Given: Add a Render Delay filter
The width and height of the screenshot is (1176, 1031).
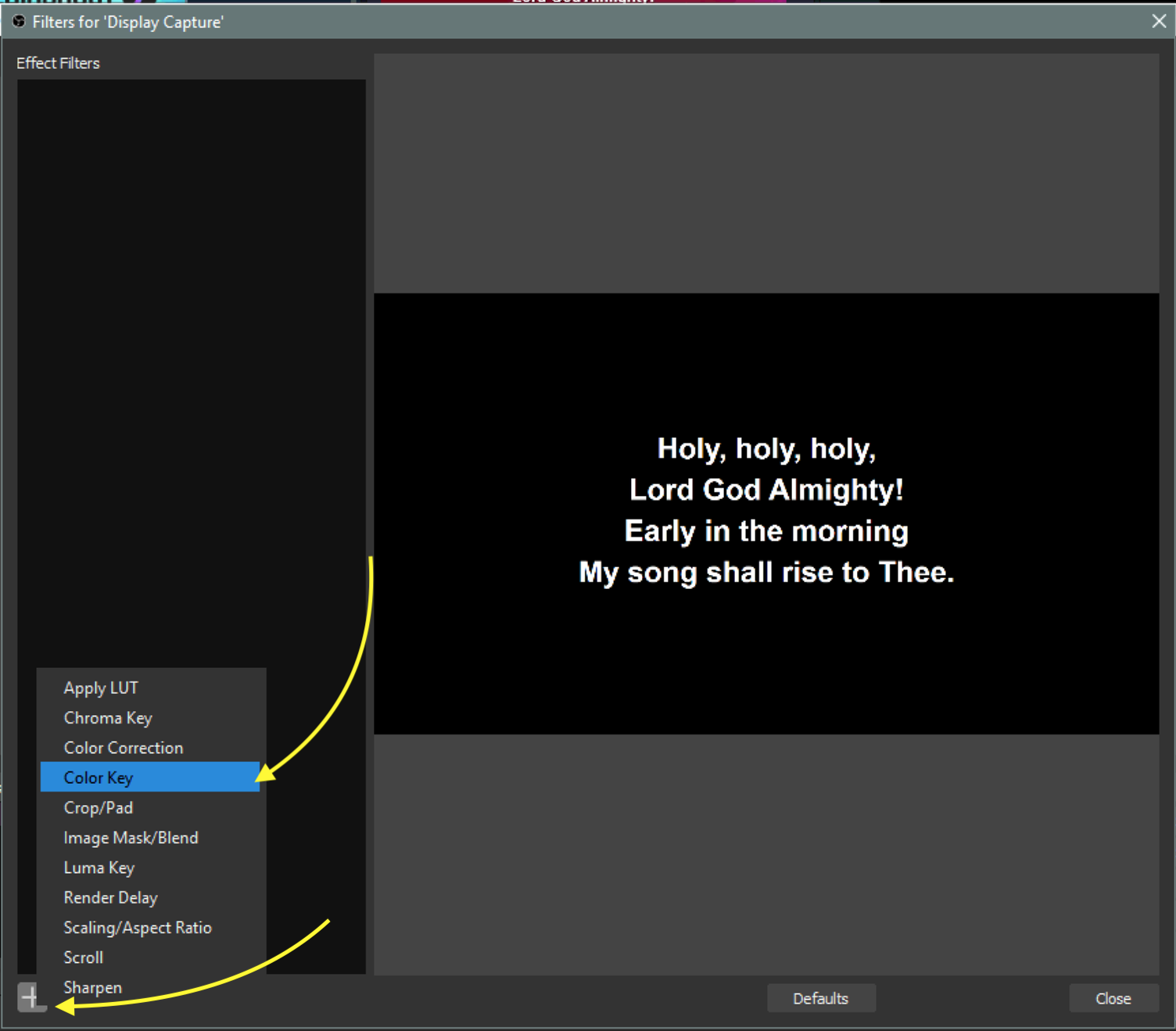Looking at the screenshot, I should point(110,897).
